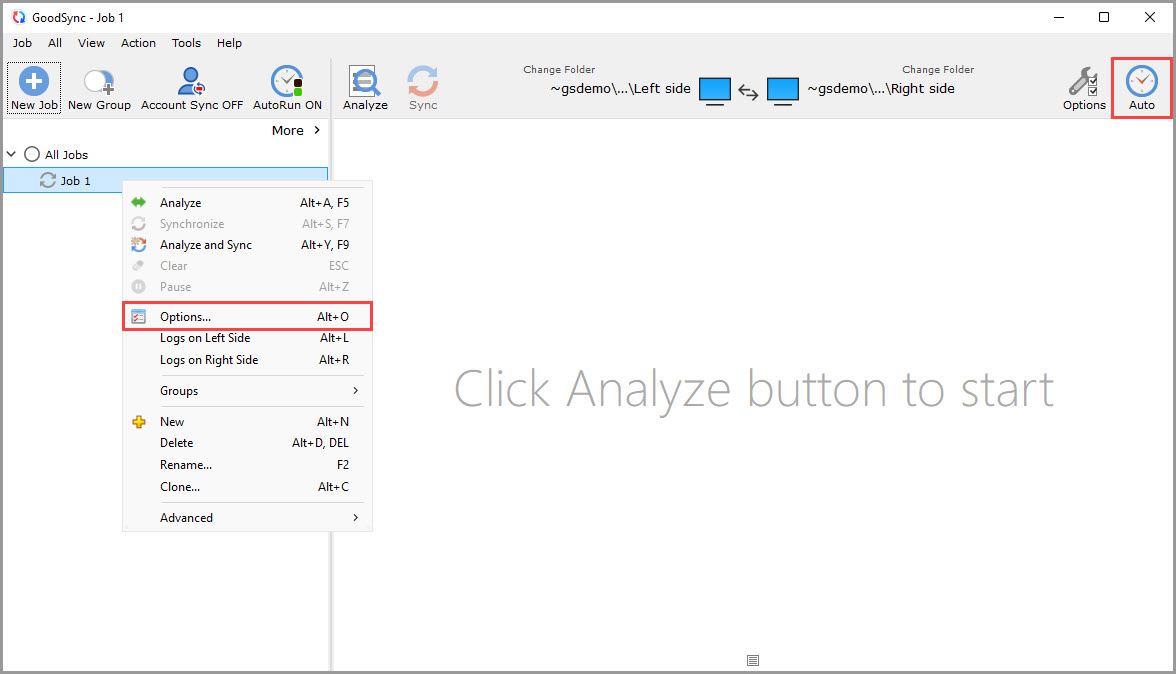1176x674 pixels.
Task: Click Change Folder for the left side
Action: [x=559, y=69]
